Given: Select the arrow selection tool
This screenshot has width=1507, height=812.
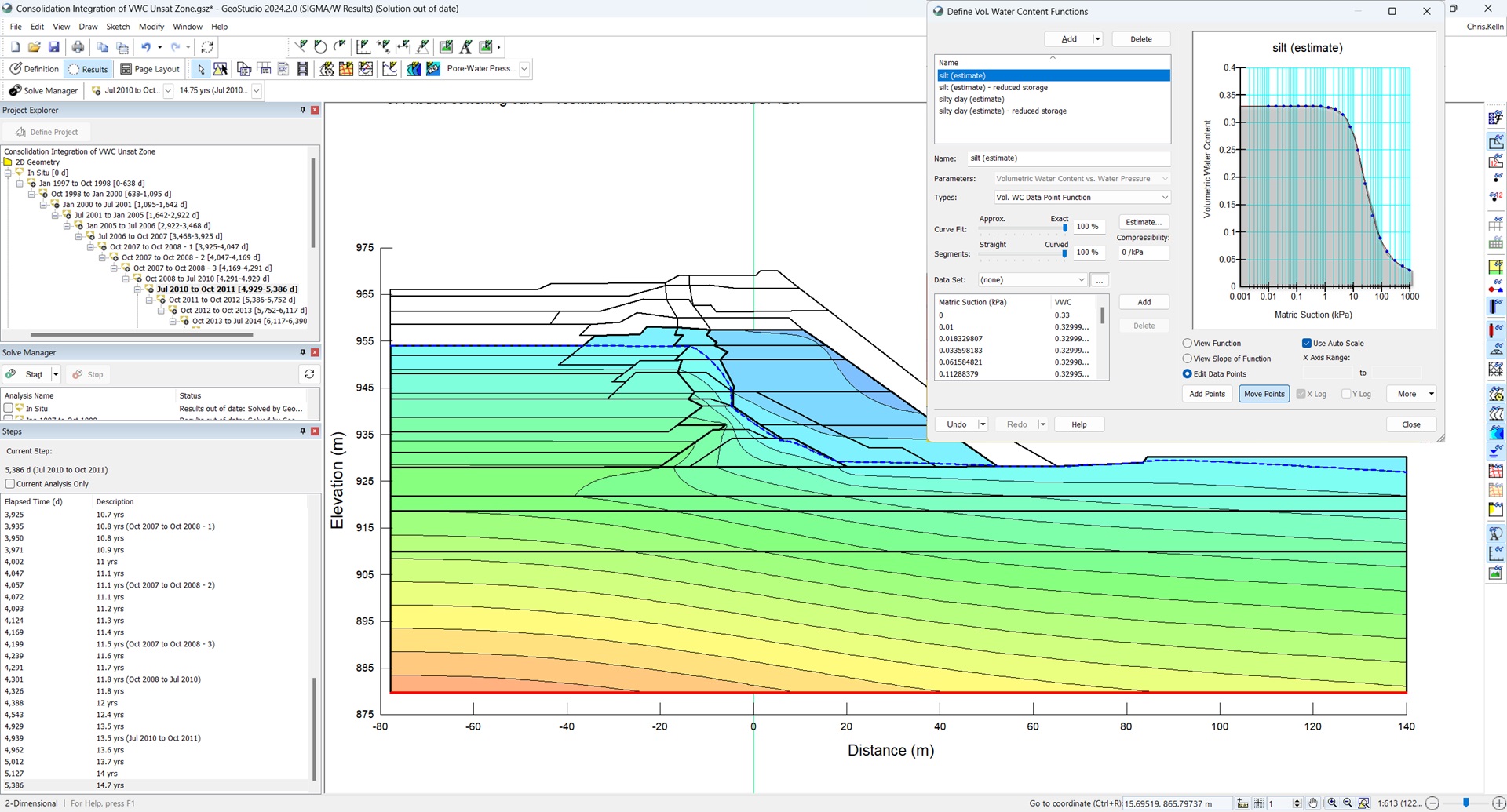Looking at the screenshot, I should 200,69.
